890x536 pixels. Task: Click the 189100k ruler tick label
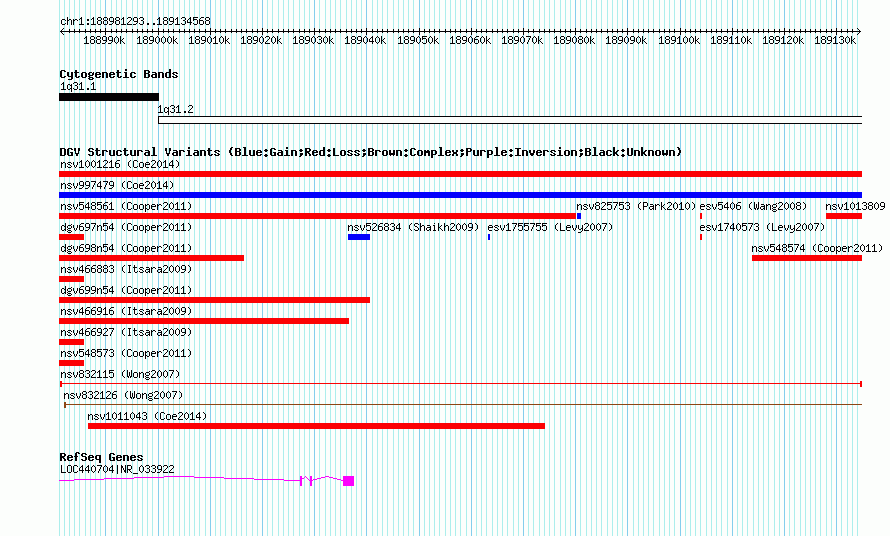coord(679,40)
